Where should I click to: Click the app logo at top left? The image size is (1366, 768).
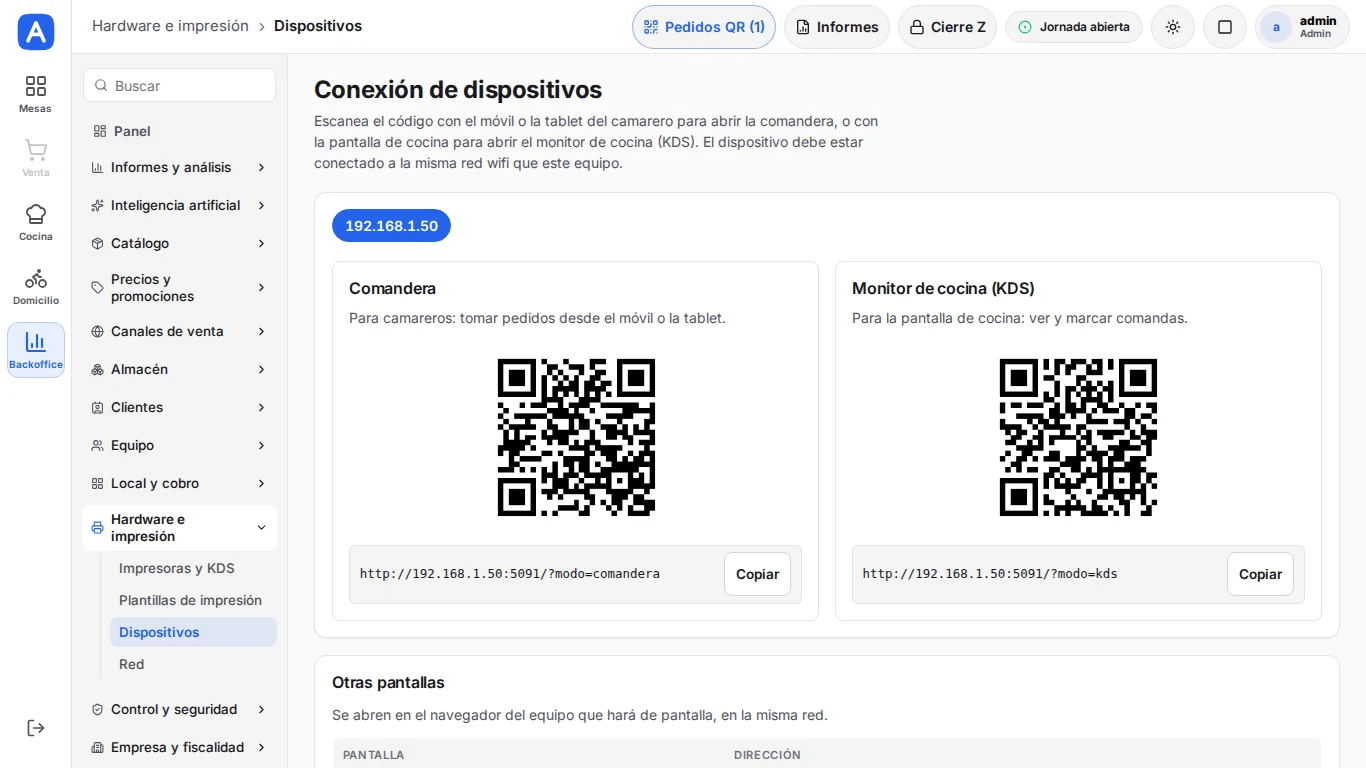click(36, 32)
